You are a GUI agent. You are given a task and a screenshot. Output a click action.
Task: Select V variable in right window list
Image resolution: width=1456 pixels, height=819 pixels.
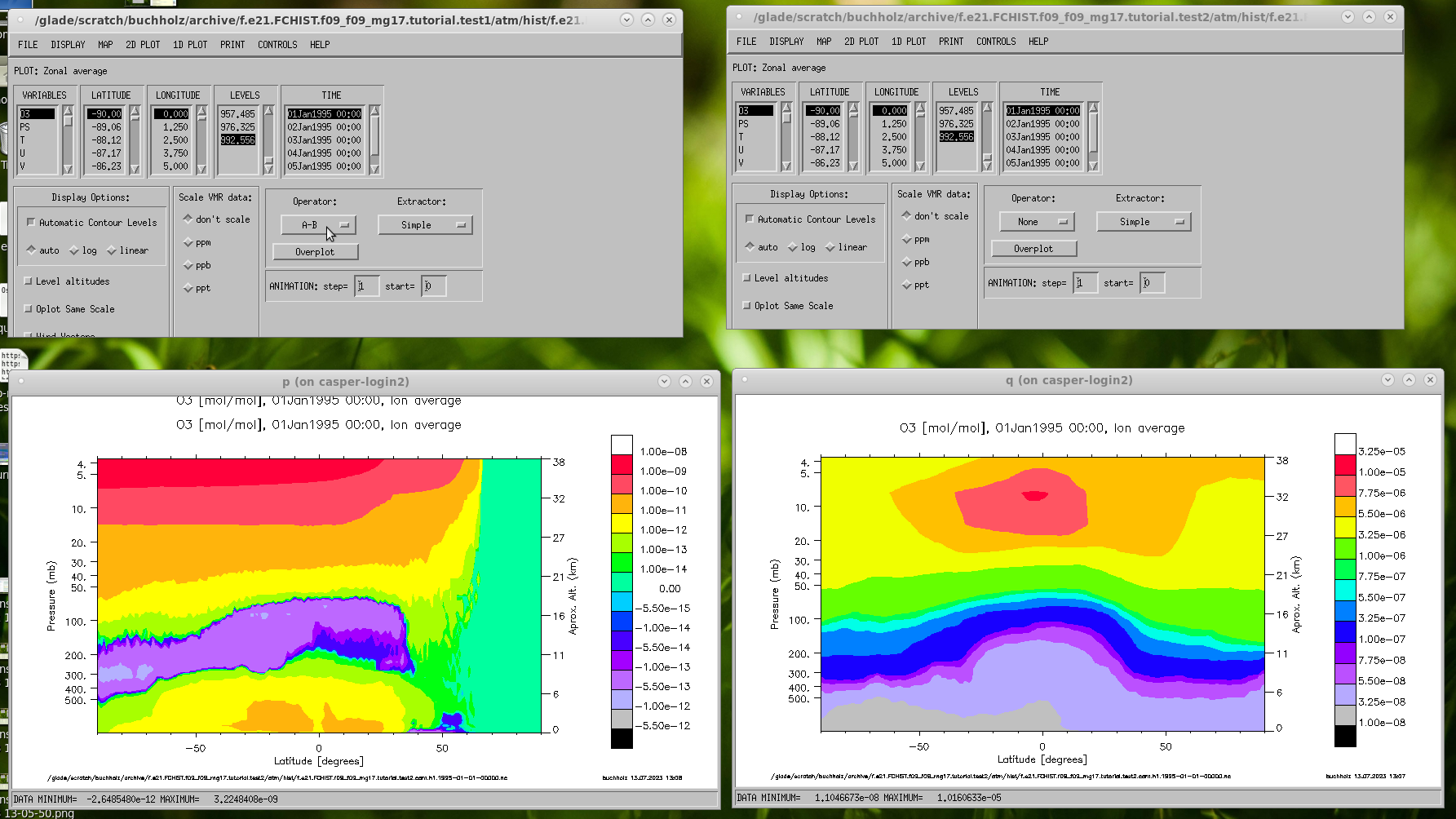(756, 163)
